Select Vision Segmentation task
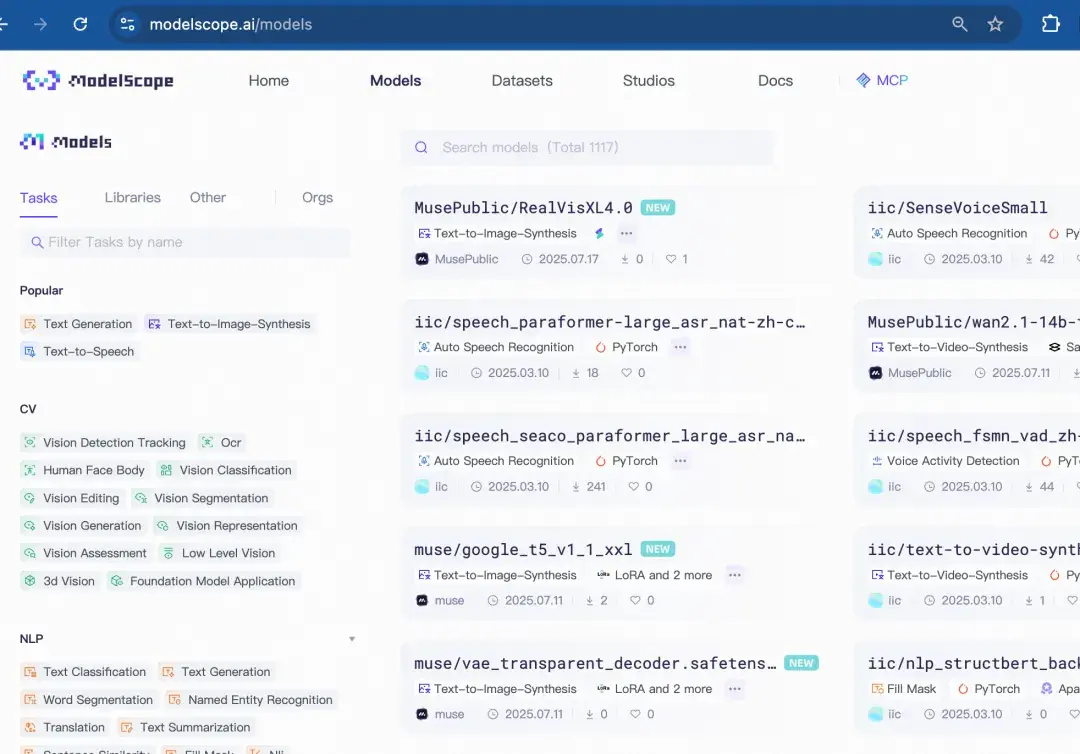 point(202,498)
